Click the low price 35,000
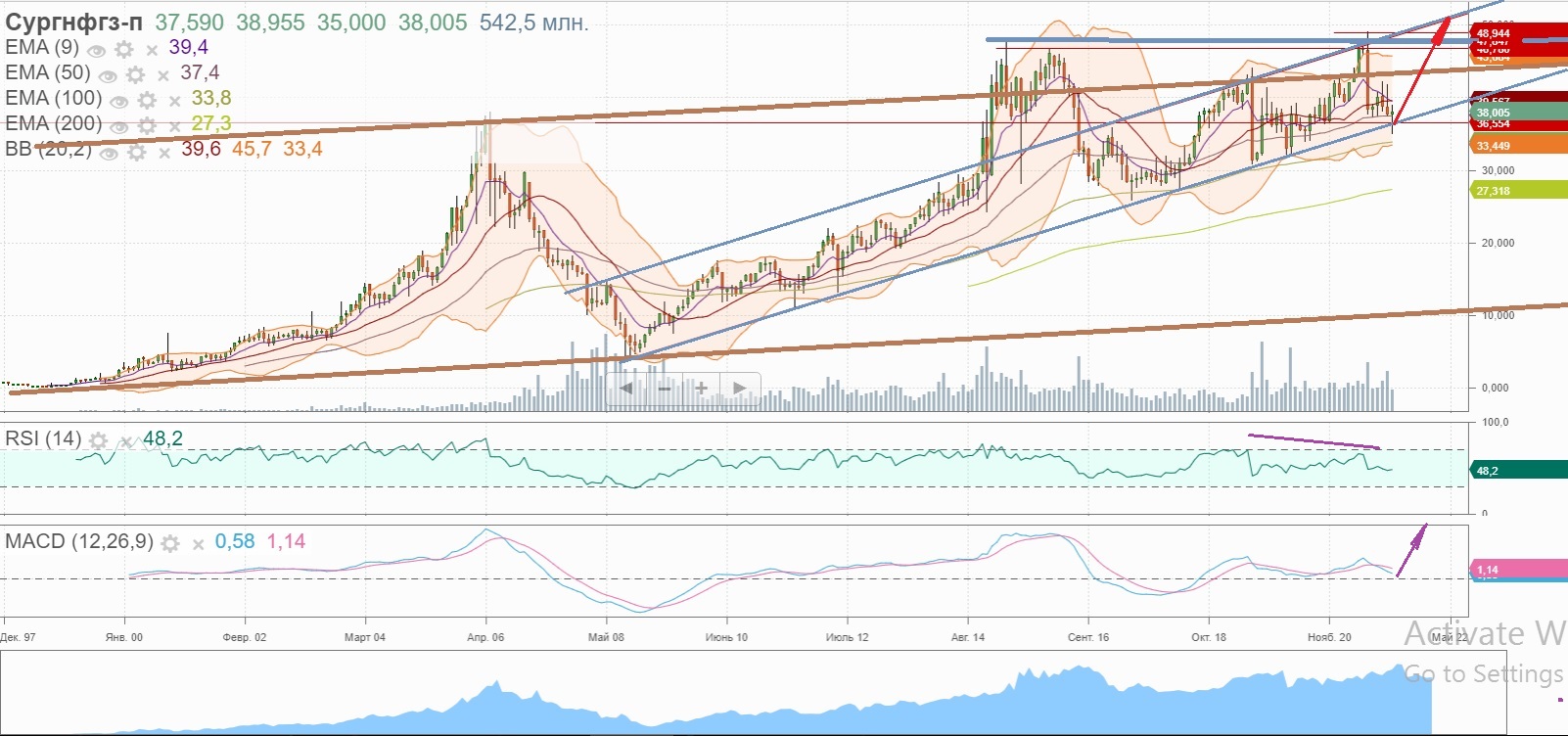The image size is (1568, 736). point(351,23)
